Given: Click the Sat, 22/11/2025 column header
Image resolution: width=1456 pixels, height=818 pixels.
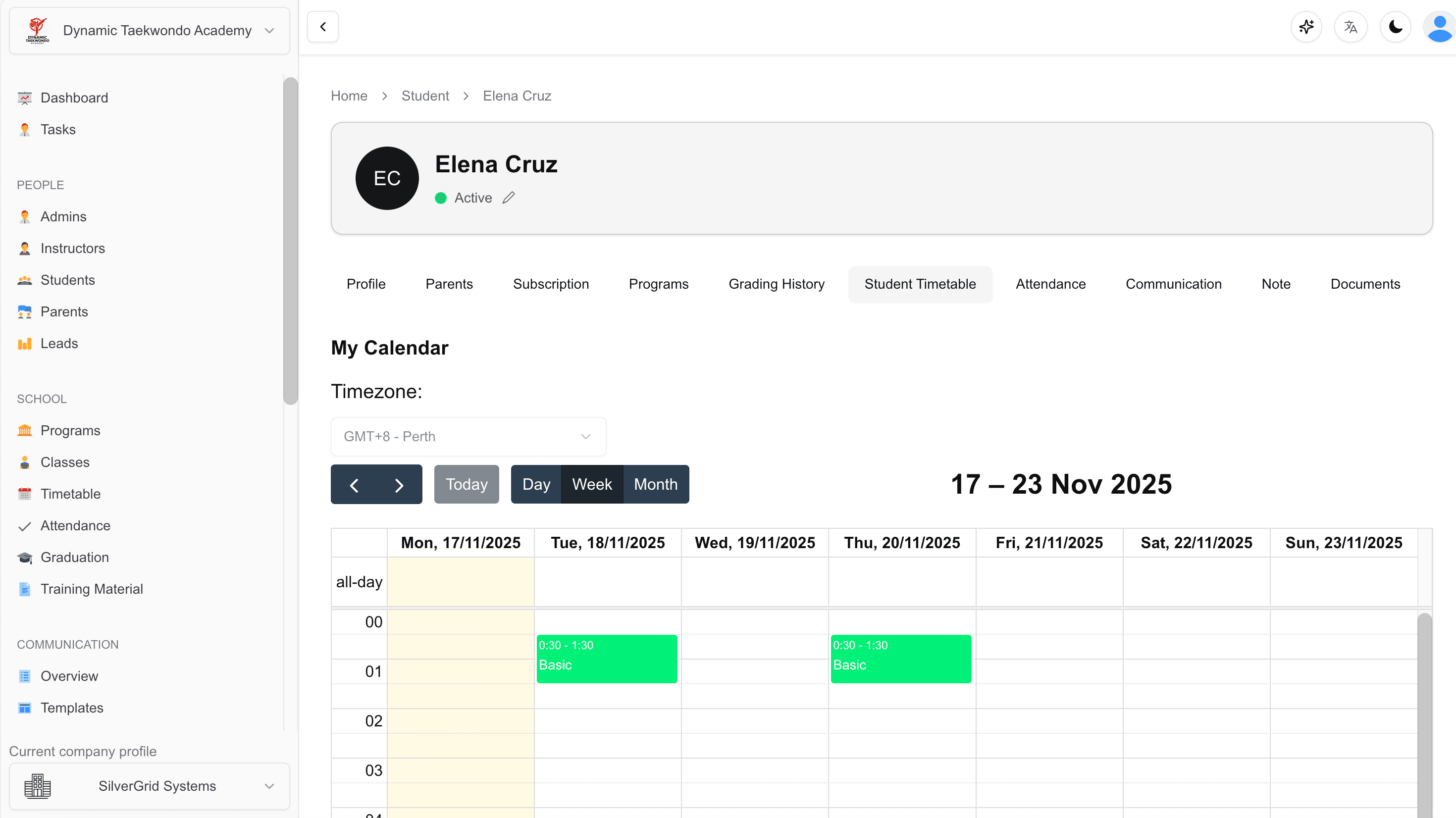Looking at the screenshot, I should (x=1196, y=543).
